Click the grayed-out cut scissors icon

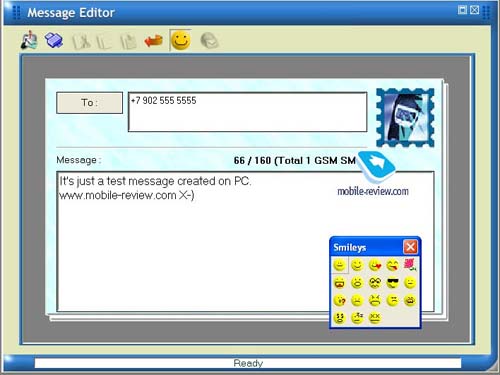tap(81, 41)
